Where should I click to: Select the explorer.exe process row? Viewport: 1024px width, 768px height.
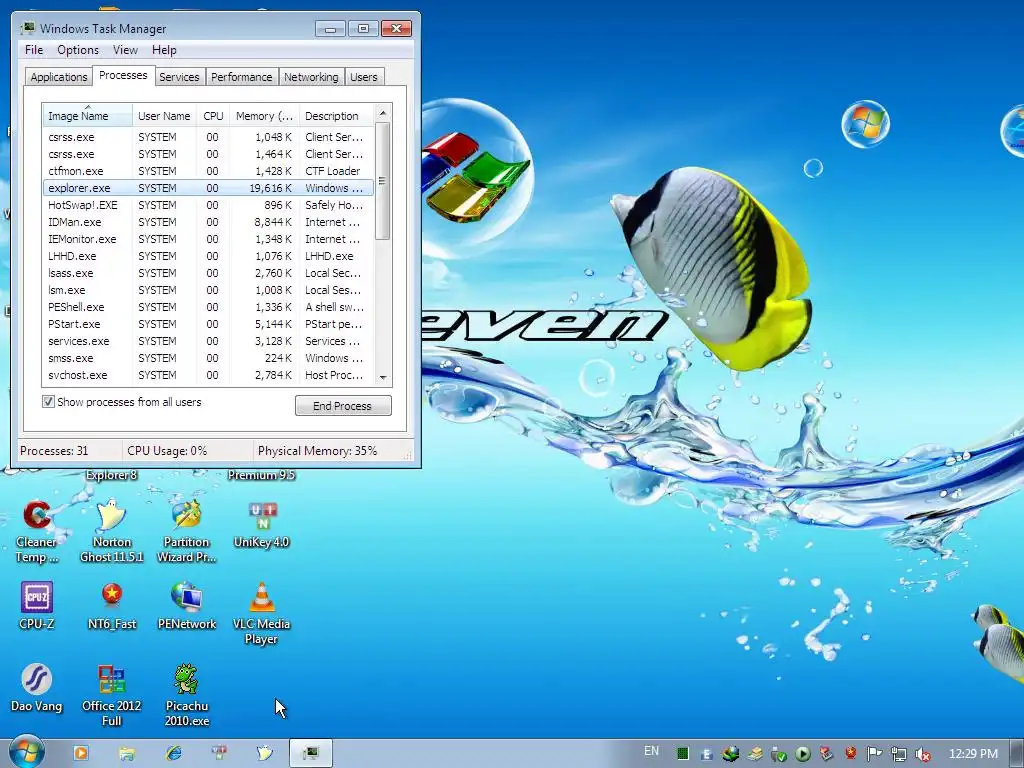point(208,188)
